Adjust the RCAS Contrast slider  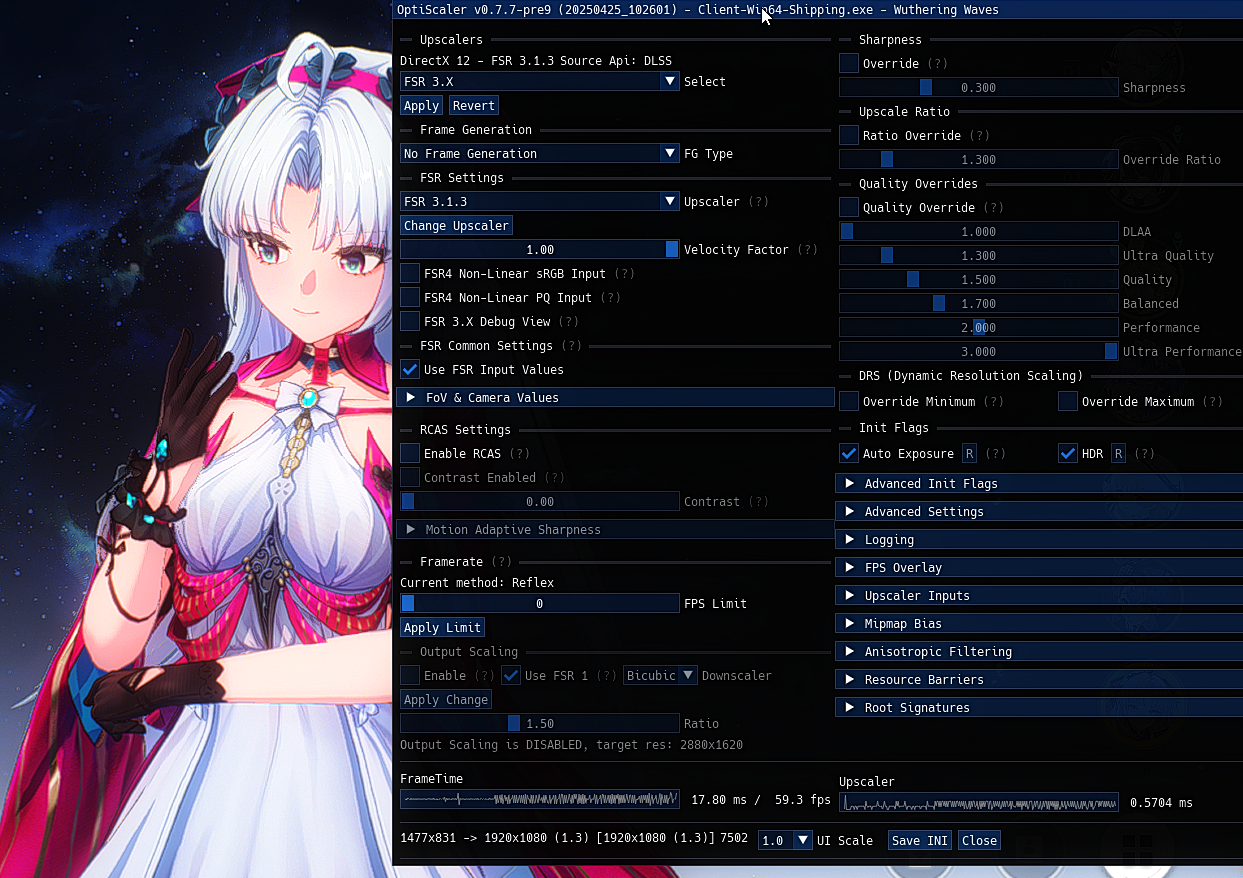click(540, 501)
